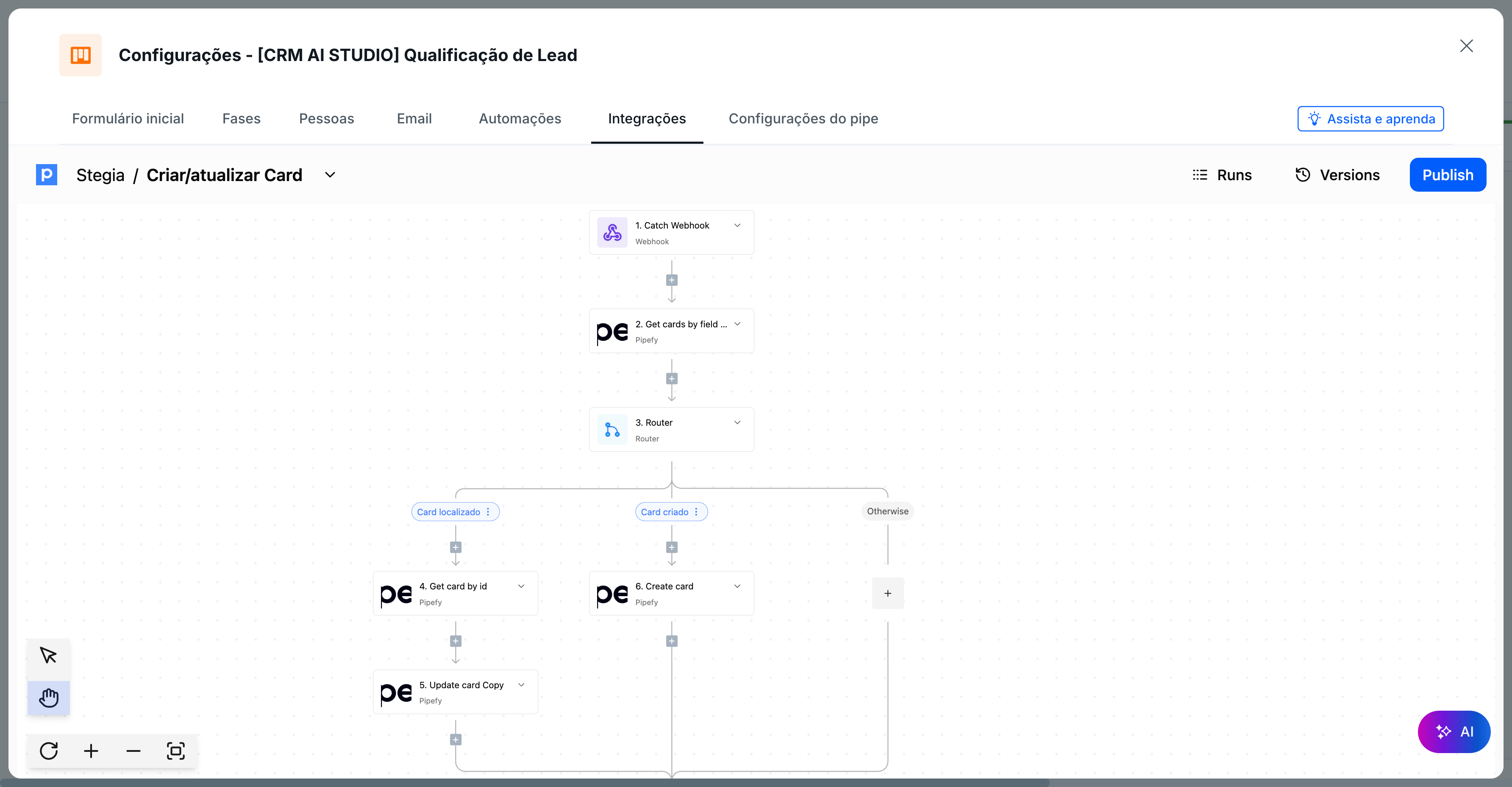Open the AI assistant button
The width and height of the screenshot is (1512, 787).
pos(1453,731)
